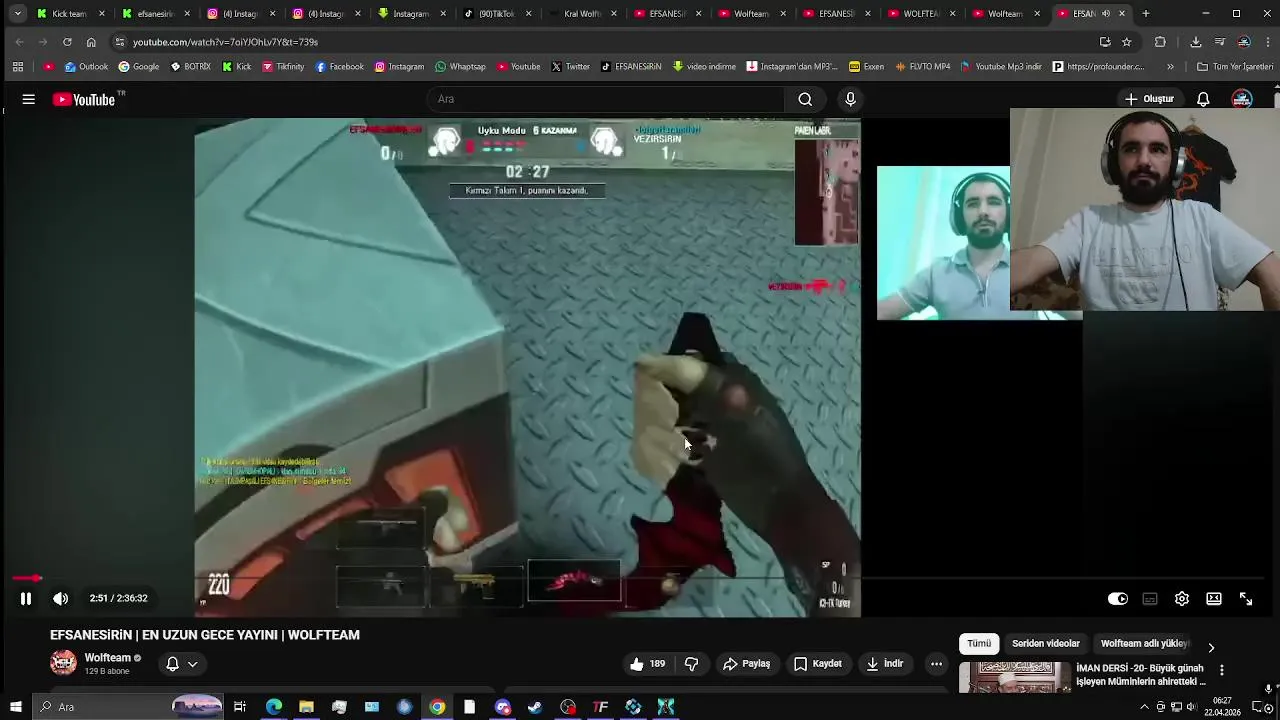
Task: Select the Tümü filter chip
Action: [x=978, y=644]
